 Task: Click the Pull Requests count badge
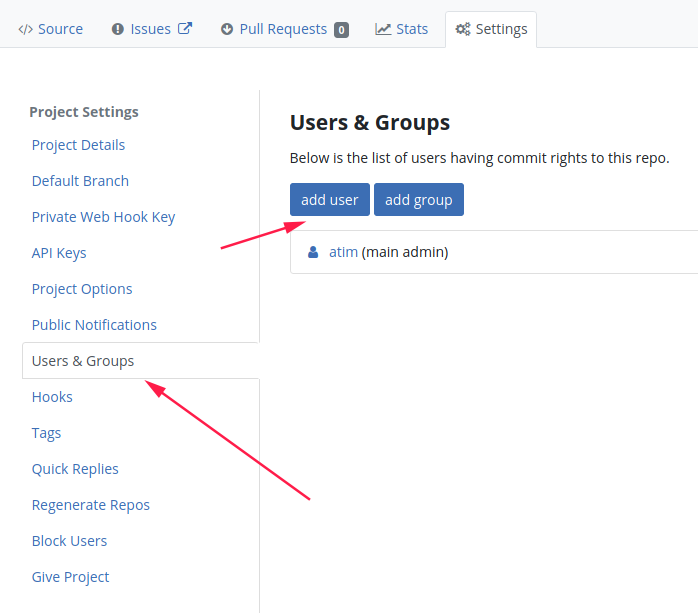click(x=341, y=30)
